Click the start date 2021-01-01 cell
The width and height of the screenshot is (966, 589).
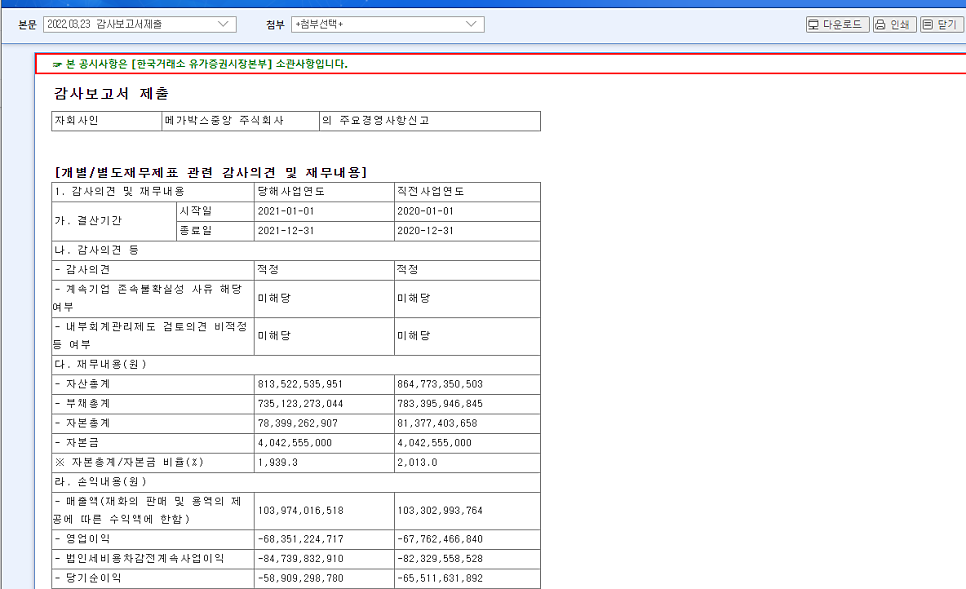(x=324, y=211)
